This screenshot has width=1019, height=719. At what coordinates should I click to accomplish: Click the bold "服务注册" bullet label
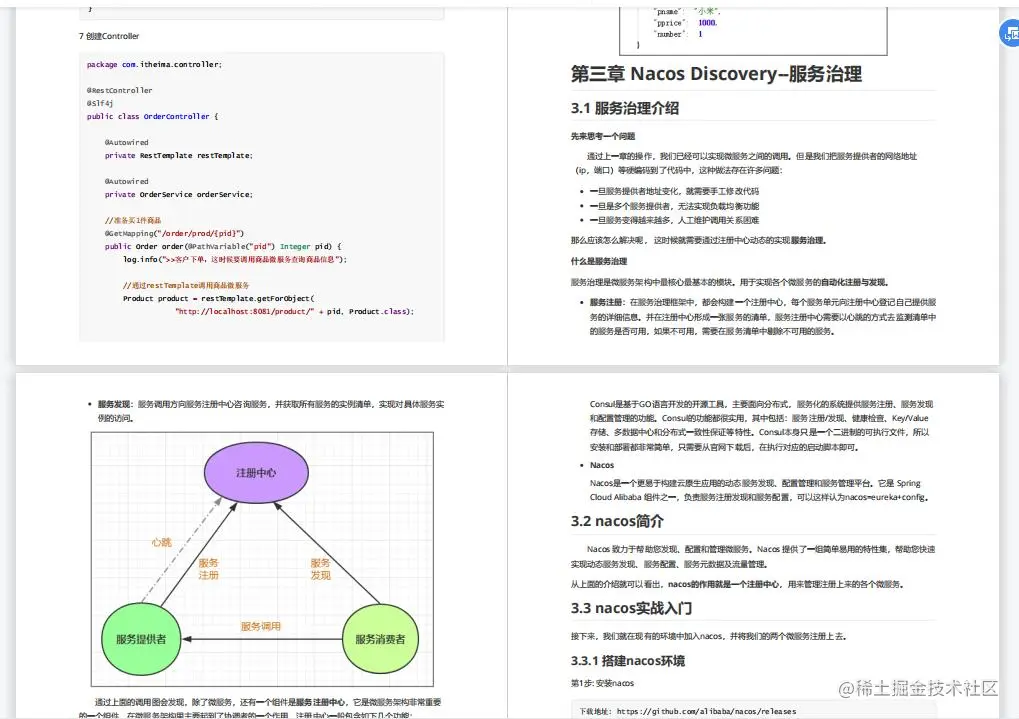click(605, 302)
